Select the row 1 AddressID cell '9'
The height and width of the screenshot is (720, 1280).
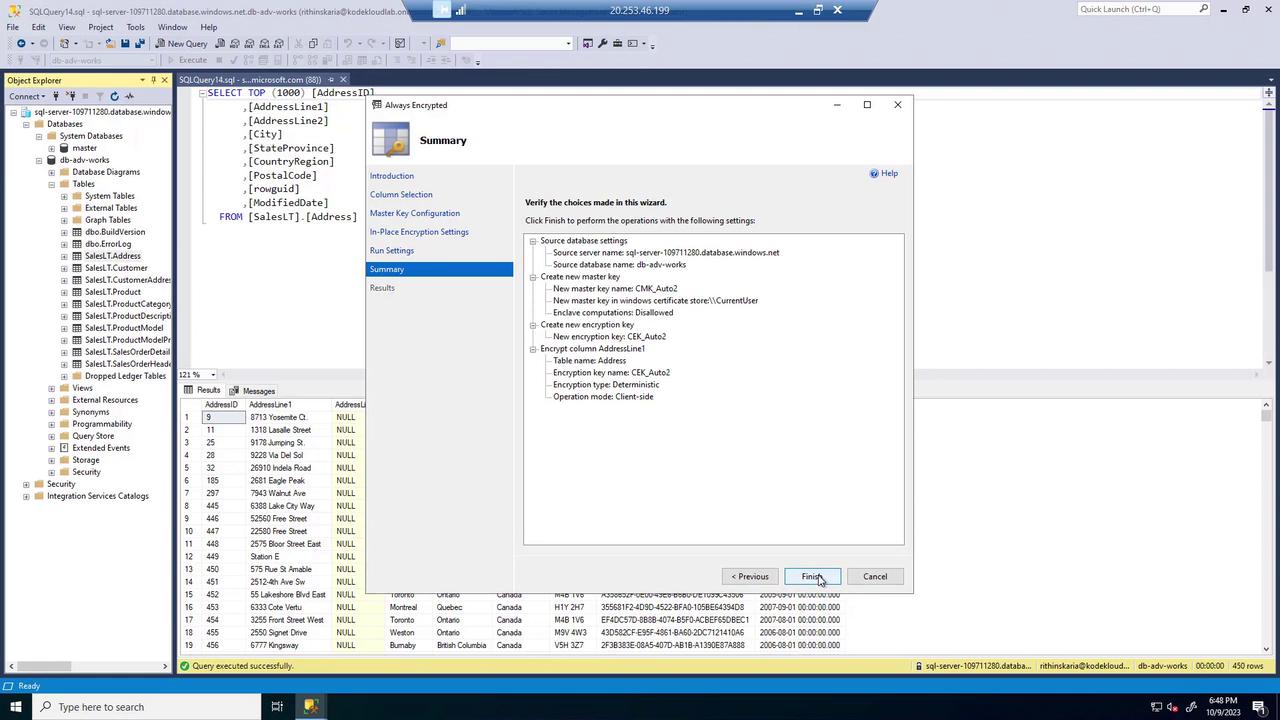pyautogui.click(x=224, y=417)
